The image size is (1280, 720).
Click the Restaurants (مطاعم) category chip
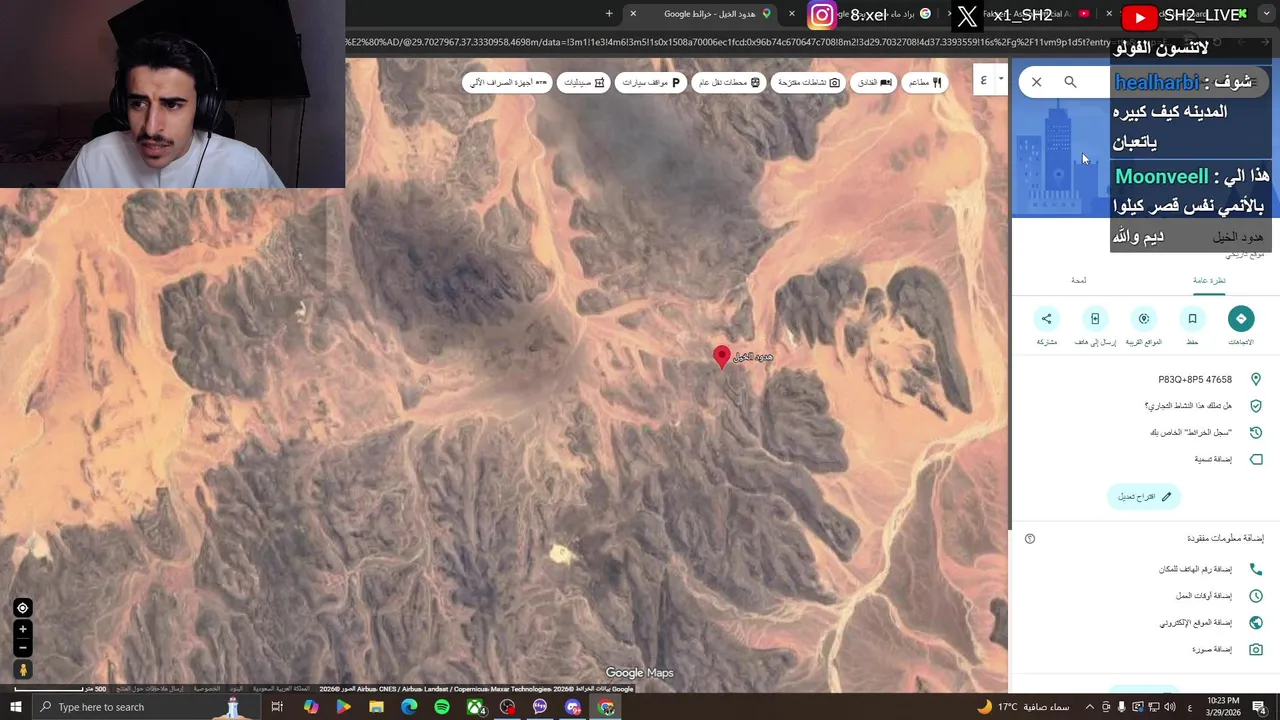point(925,82)
